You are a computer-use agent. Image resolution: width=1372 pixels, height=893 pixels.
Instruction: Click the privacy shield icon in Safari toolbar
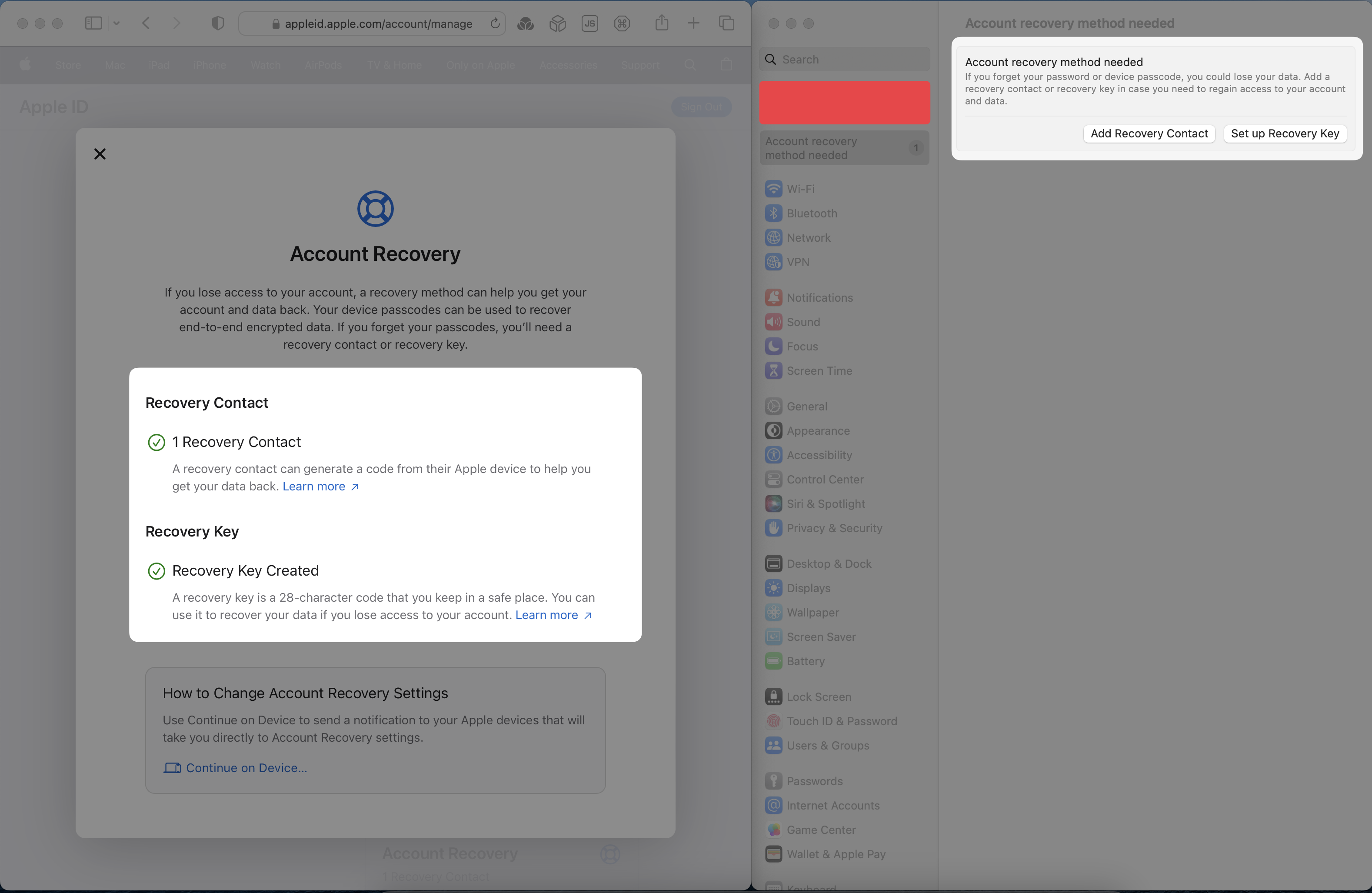click(x=217, y=23)
